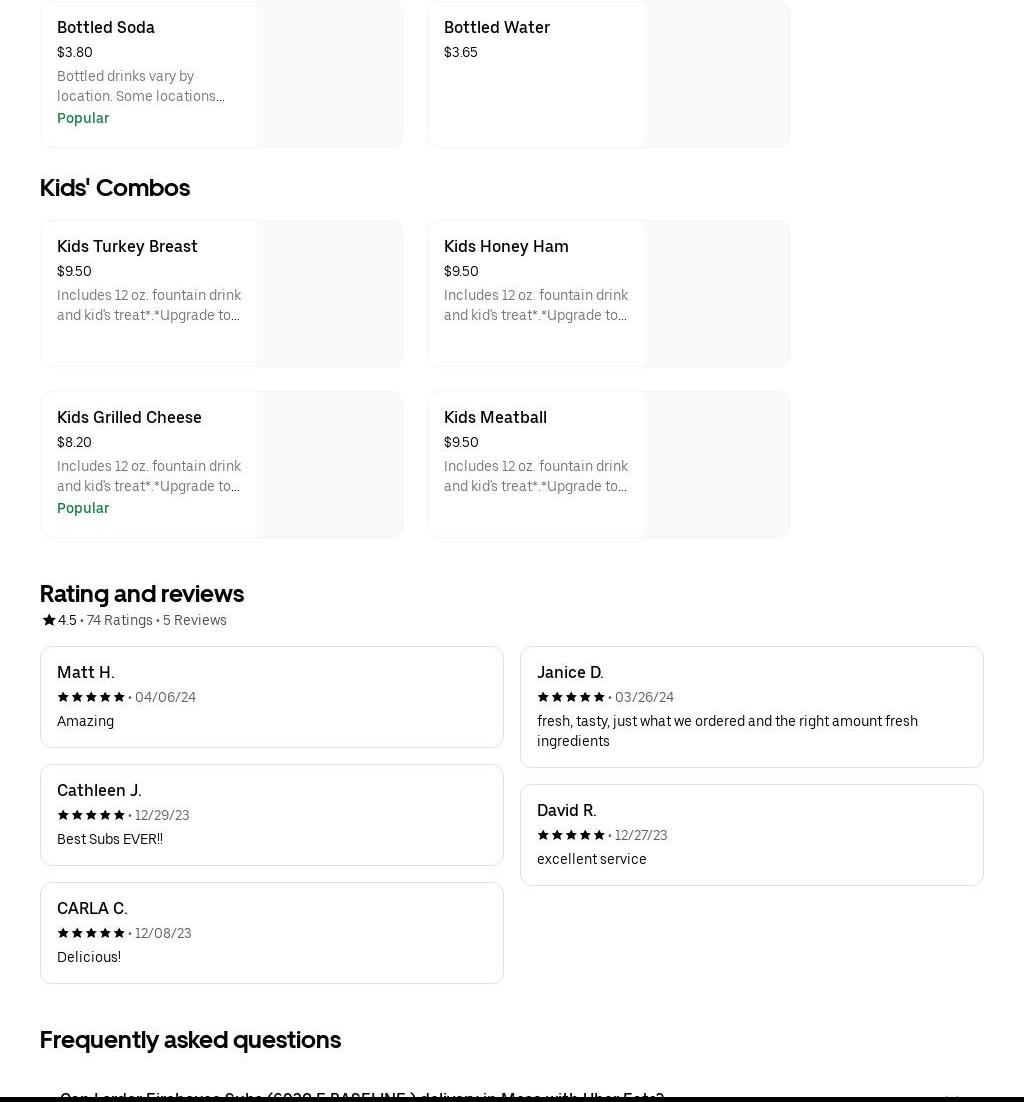The width and height of the screenshot is (1024, 1102).
Task: Click Matt H.'s five-star rating icons
Action: click(x=91, y=697)
